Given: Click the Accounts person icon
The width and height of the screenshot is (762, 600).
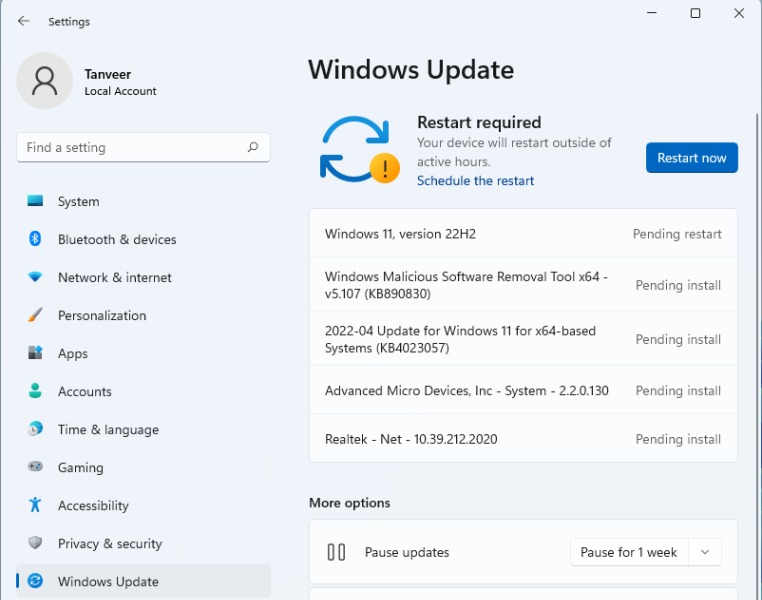Looking at the screenshot, I should click(35, 391).
